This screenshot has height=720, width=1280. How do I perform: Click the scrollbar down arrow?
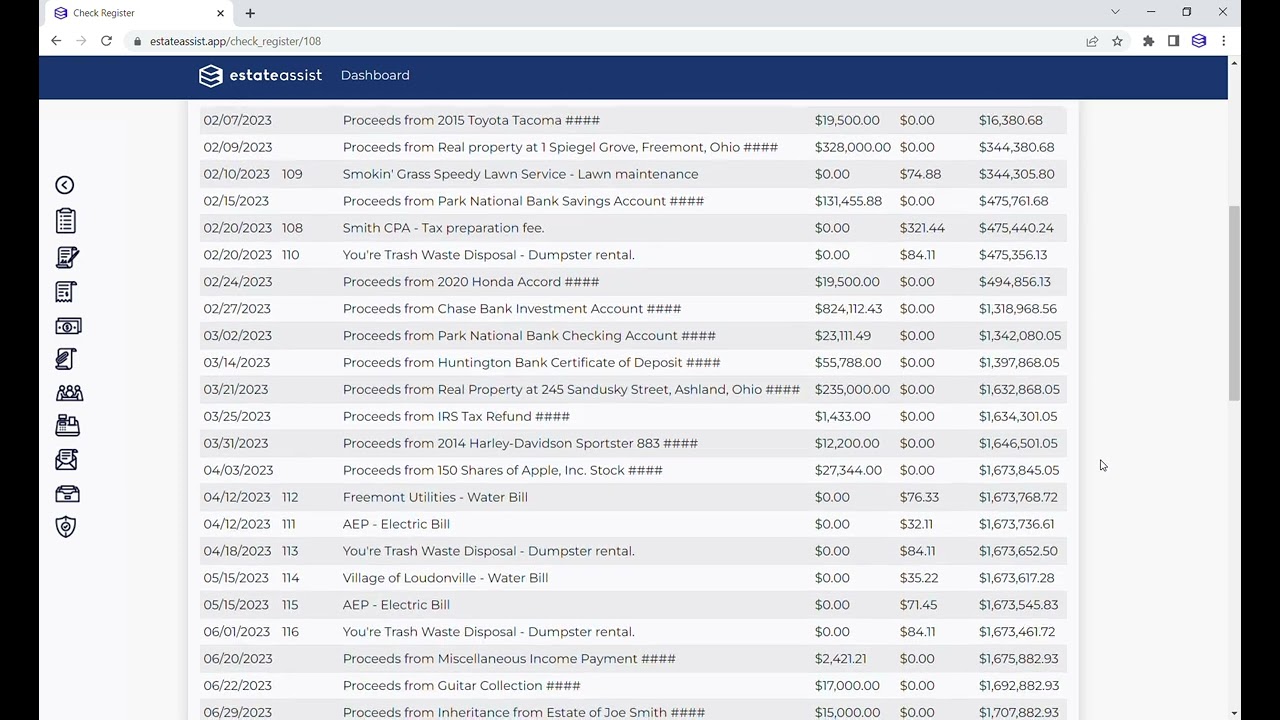click(x=1234, y=713)
